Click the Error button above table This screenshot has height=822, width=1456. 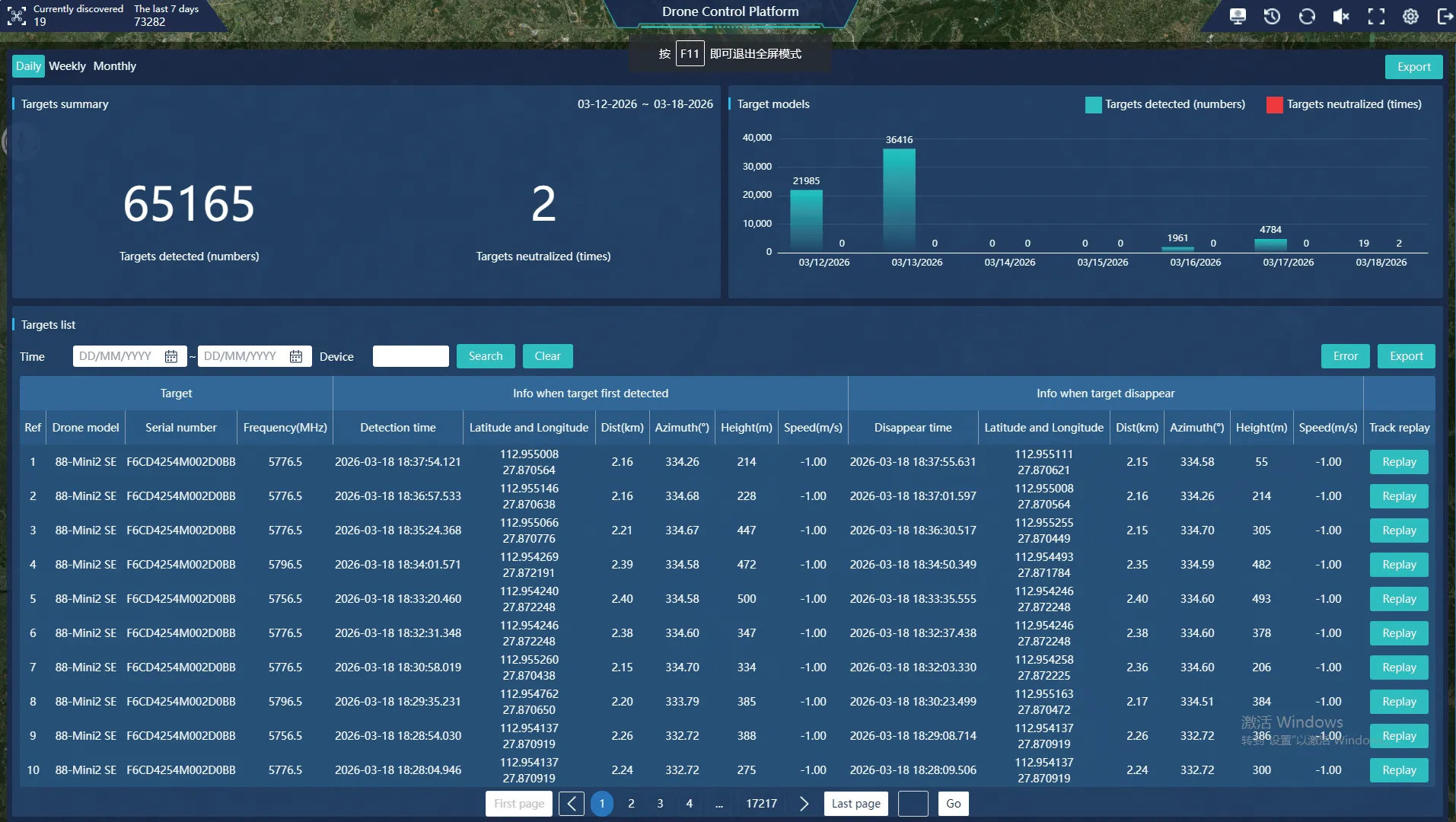click(1345, 356)
